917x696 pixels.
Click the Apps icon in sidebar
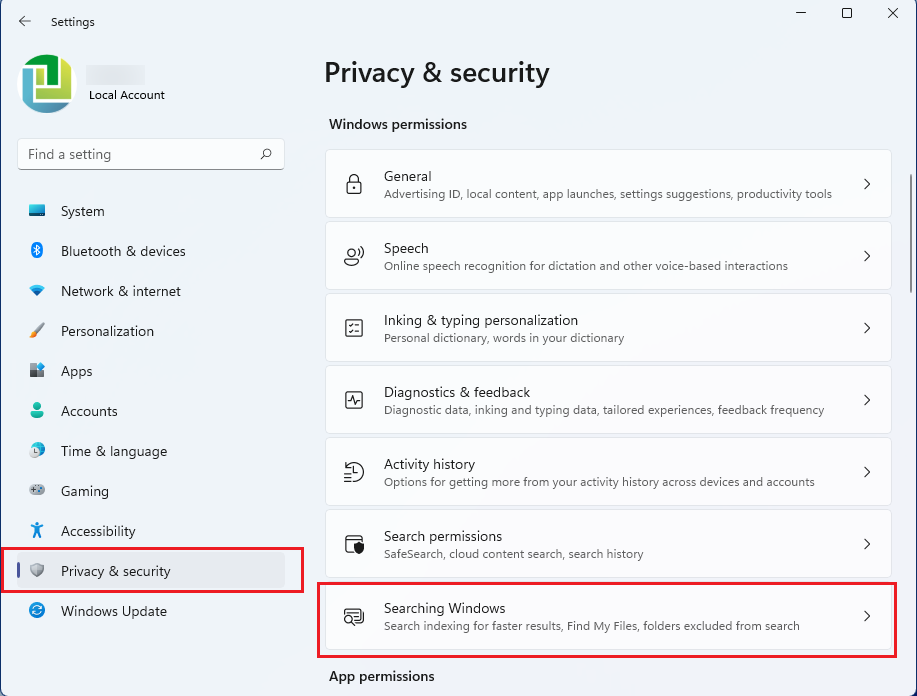click(x=37, y=370)
